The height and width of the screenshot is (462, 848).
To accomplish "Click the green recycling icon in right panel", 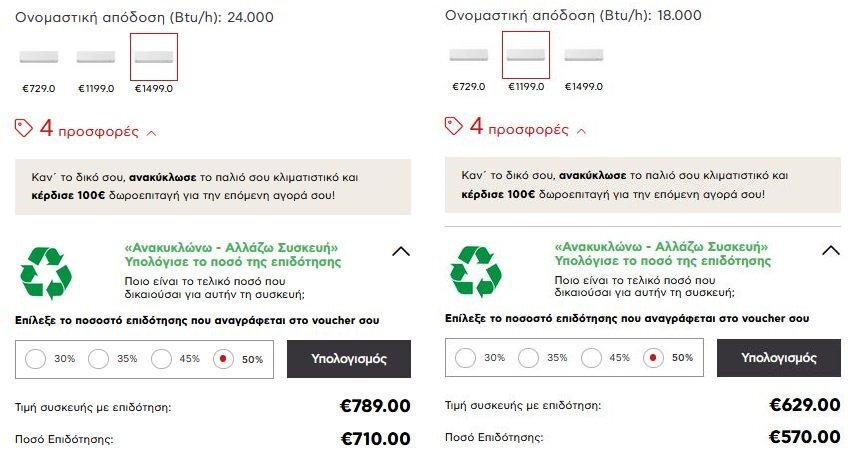I will tap(476, 271).
